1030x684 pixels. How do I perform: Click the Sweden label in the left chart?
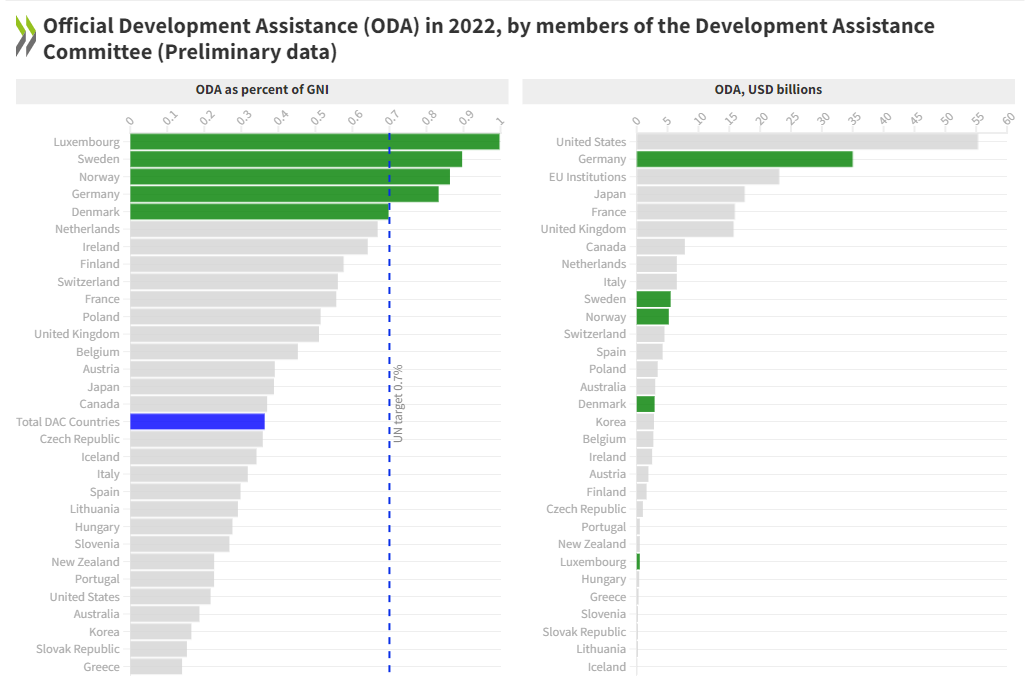[x=96, y=158]
